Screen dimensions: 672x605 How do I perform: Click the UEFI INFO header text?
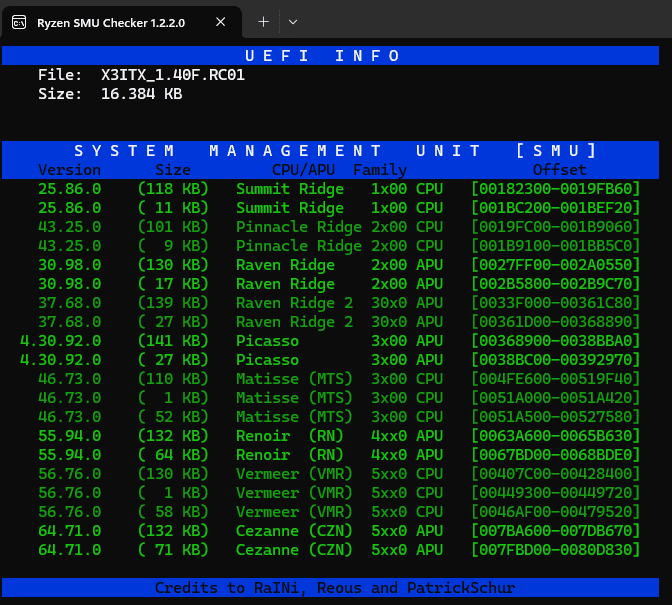click(x=322, y=56)
